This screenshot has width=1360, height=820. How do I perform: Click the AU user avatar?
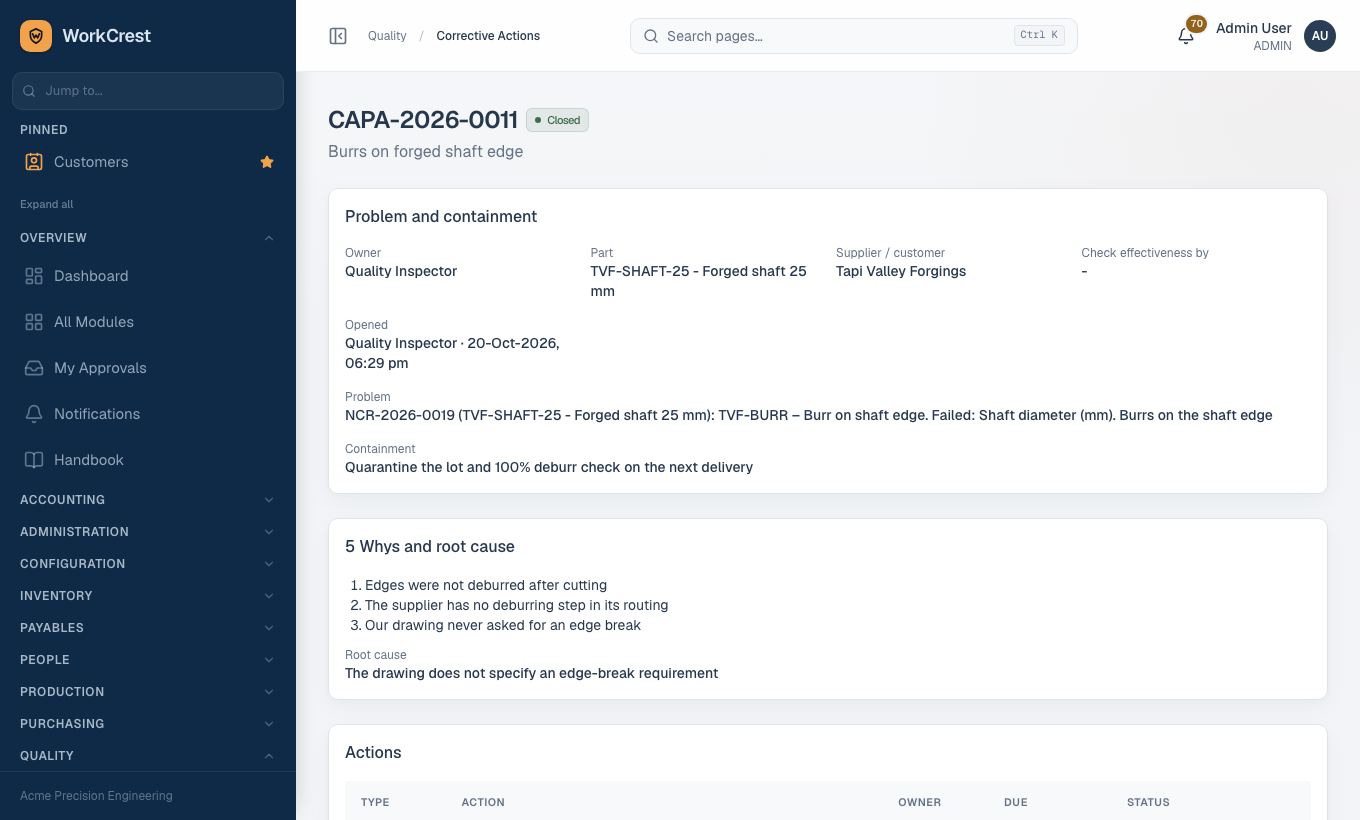tap(1320, 36)
